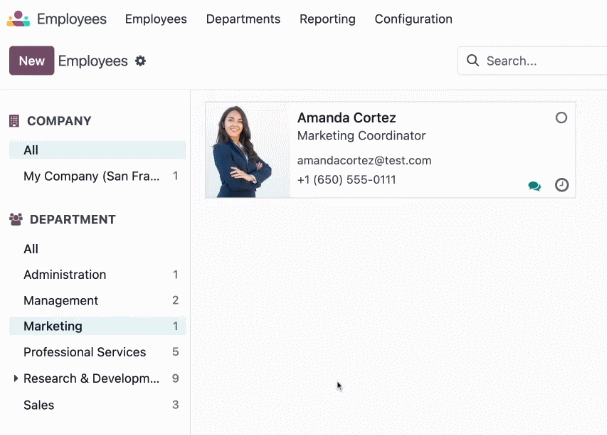The width and height of the screenshot is (607, 435).
Task: Open the chat bubbles icon on Amanda's card
Action: (x=535, y=186)
